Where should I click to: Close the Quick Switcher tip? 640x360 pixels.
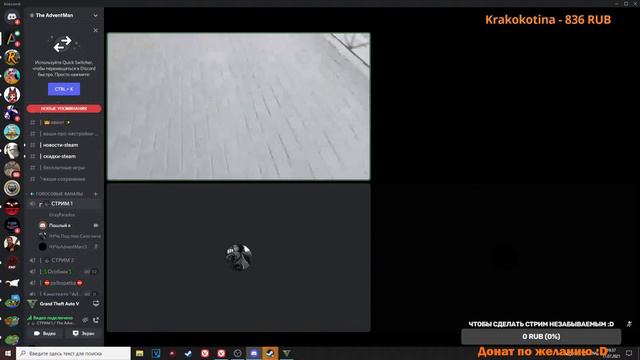[96, 30]
